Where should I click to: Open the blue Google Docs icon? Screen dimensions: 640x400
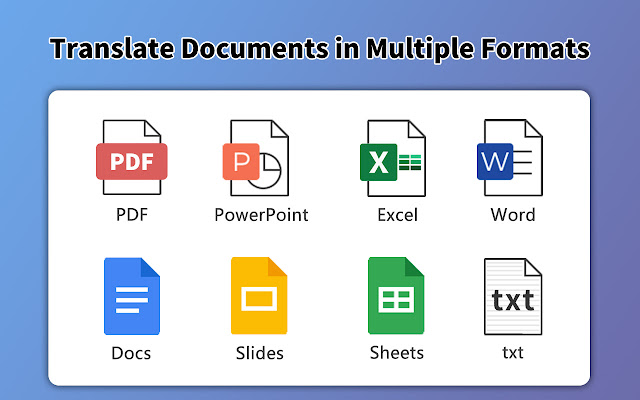tap(132, 296)
